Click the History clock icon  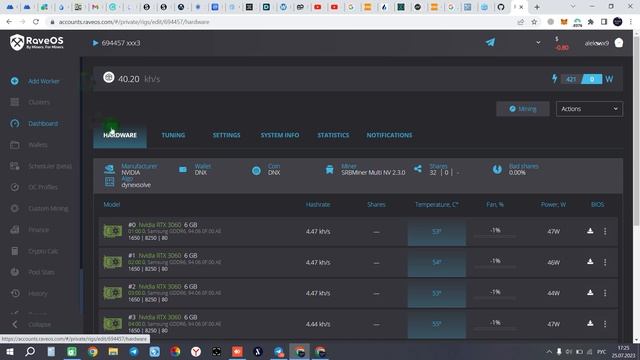point(15,293)
